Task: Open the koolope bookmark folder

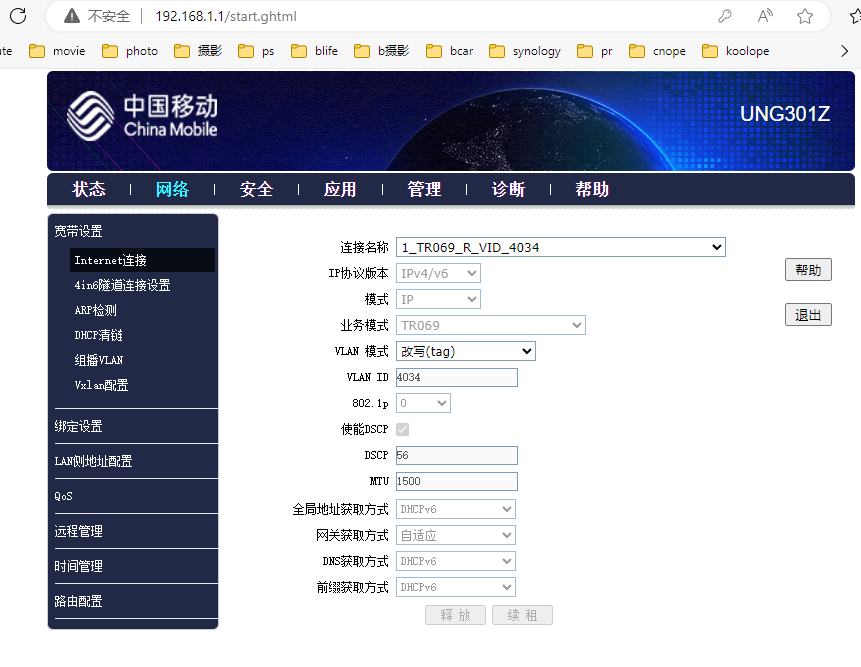Action: tap(736, 51)
